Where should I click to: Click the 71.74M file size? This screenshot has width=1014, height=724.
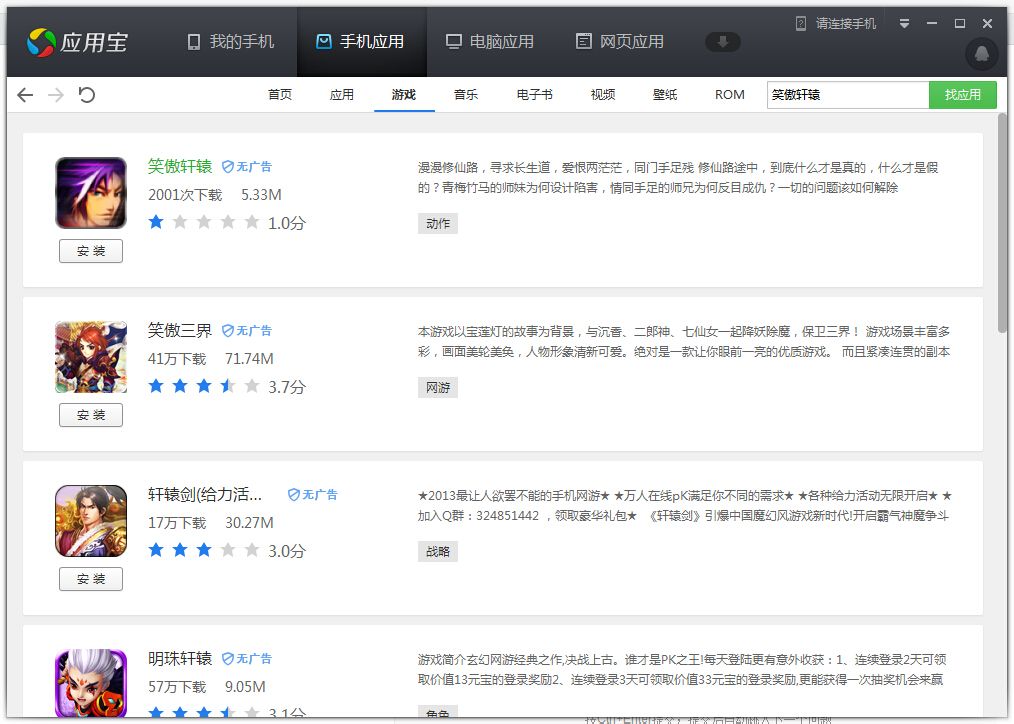tap(249, 359)
